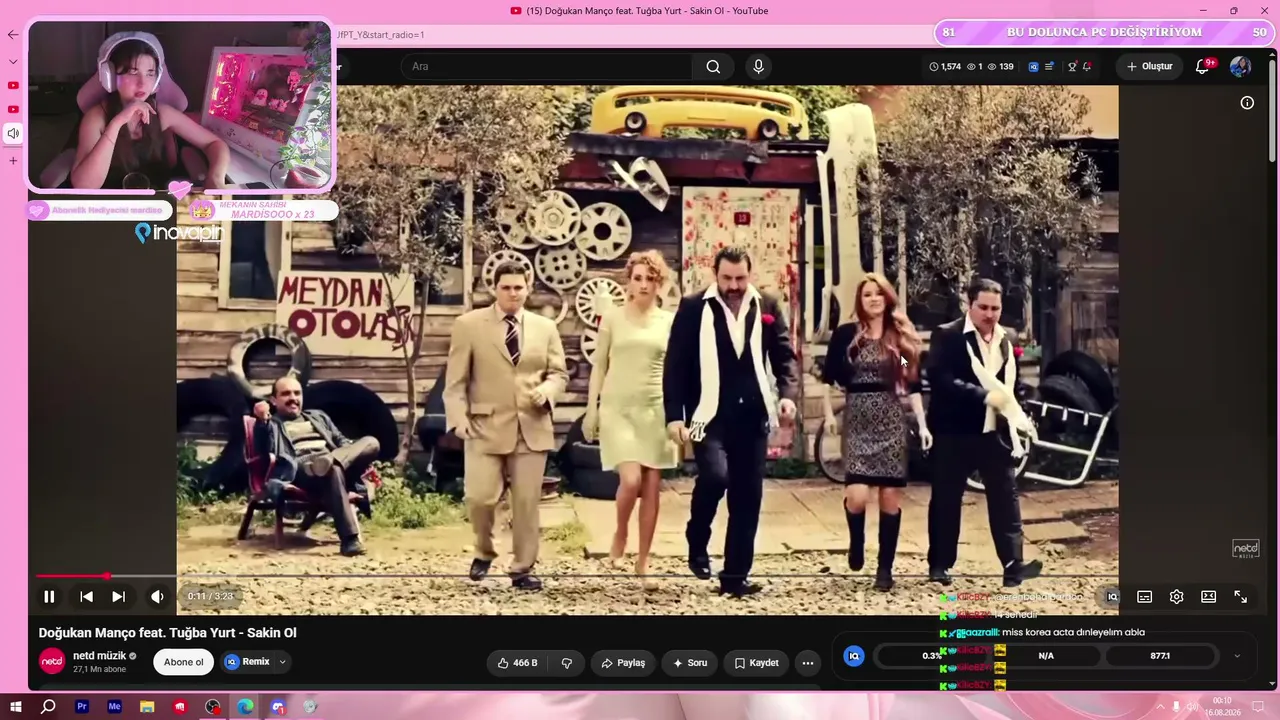This screenshot has width=1280, height=720.
Task: Open video player settings gear
Action: point(1176,597)
